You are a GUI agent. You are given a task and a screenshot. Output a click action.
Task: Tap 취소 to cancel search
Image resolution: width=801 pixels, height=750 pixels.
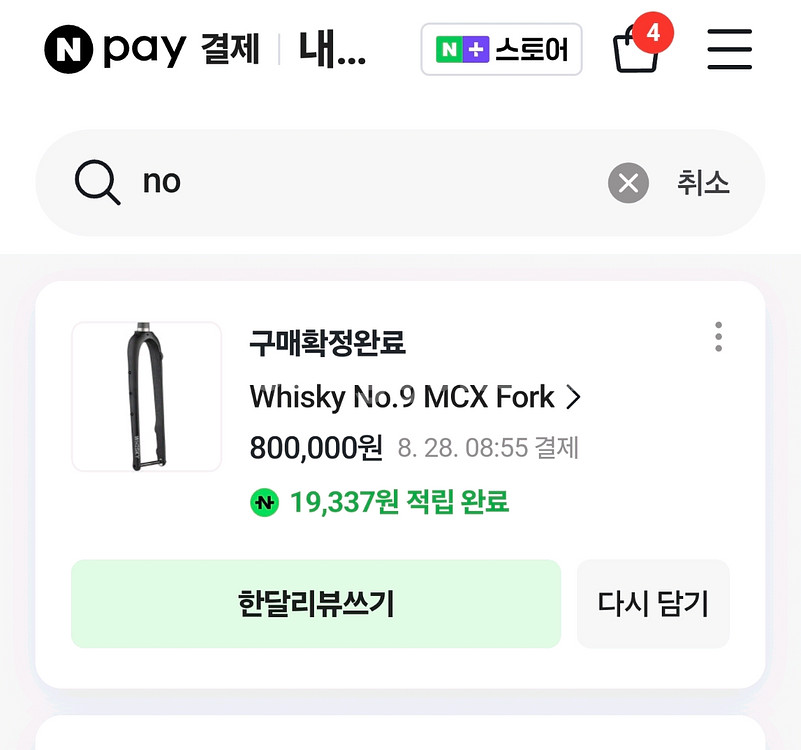pos(703,183)
